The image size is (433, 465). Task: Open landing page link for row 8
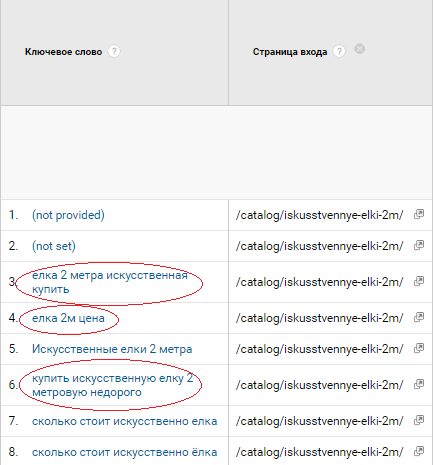[x=419, y=452]
